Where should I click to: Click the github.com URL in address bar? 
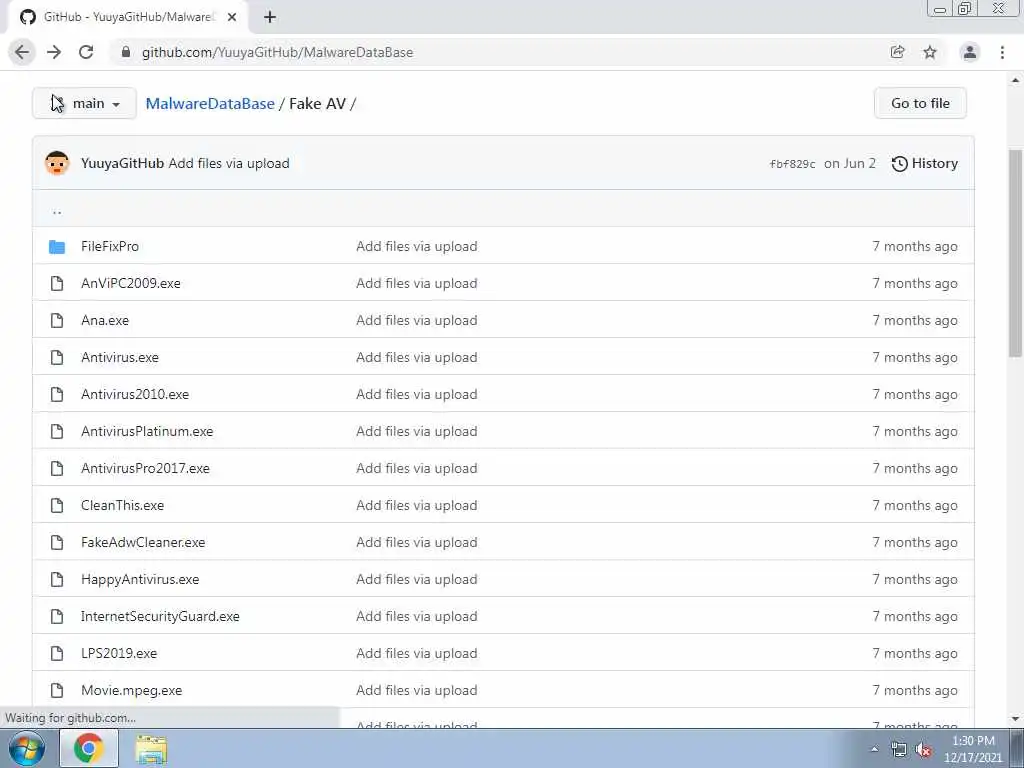(x=278, y=52)
